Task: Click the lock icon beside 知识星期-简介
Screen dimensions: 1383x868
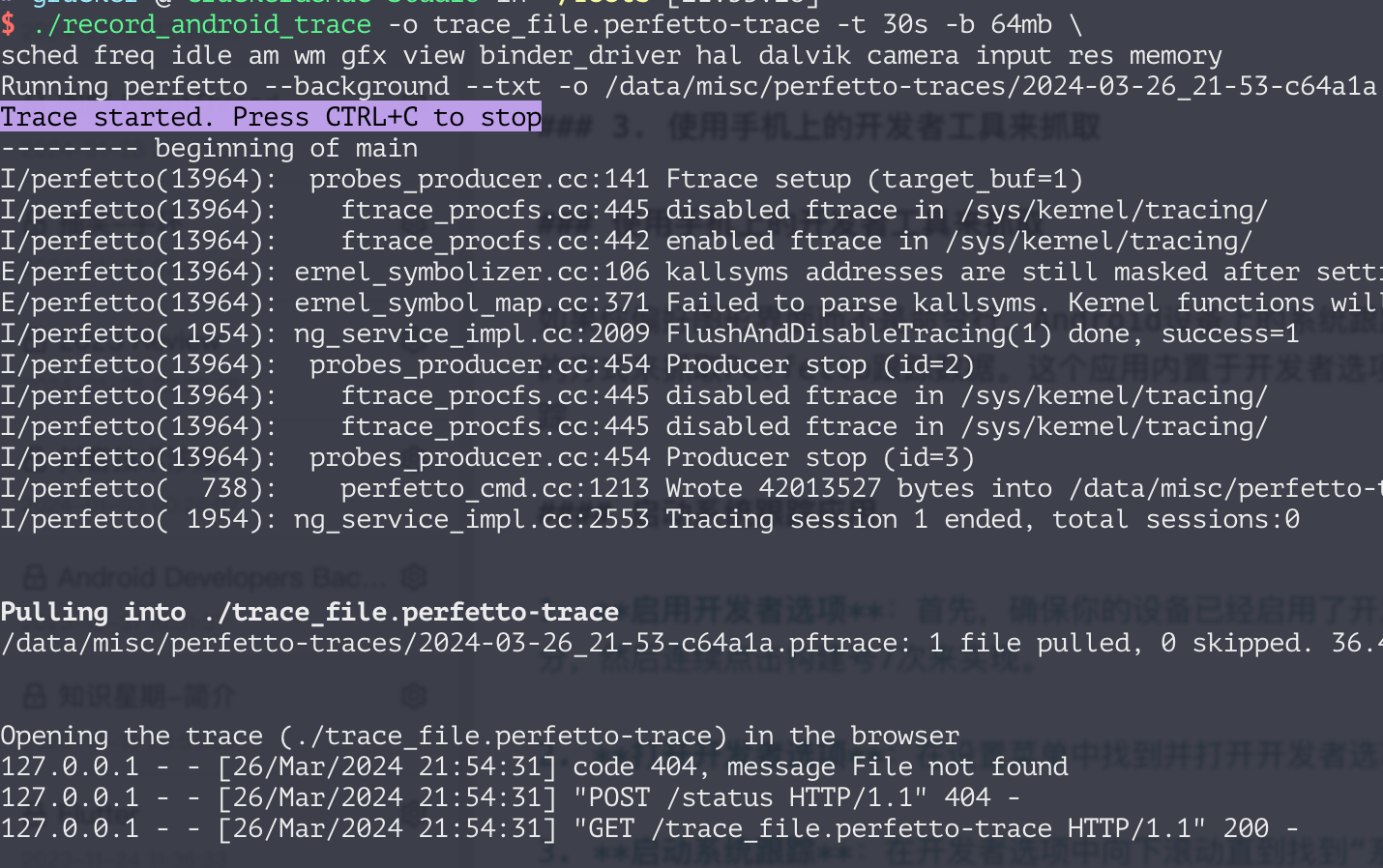Action: pyautogui.click(x=35, y=695)
